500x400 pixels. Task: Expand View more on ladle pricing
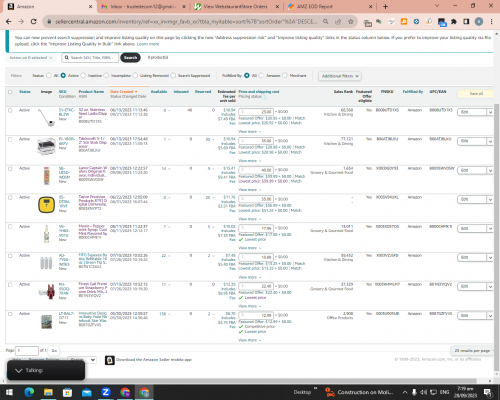click(x=249, y=132)
